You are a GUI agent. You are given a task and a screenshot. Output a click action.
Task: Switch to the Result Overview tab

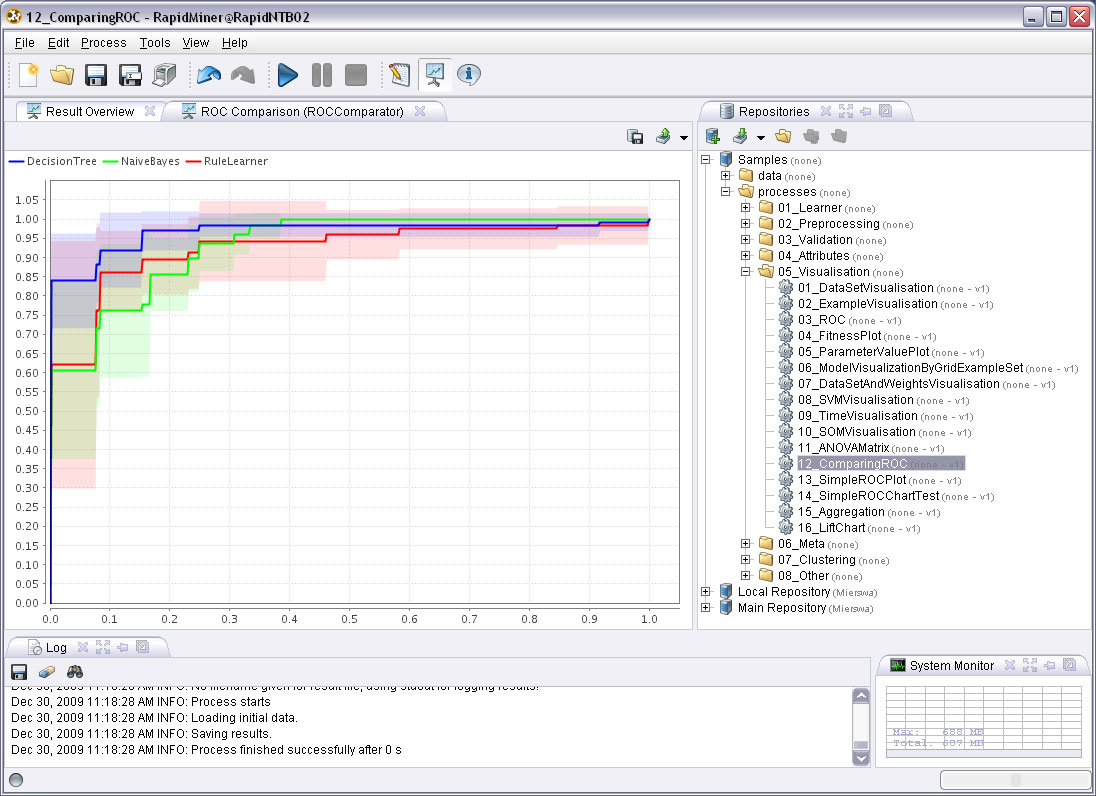[90, 110]
